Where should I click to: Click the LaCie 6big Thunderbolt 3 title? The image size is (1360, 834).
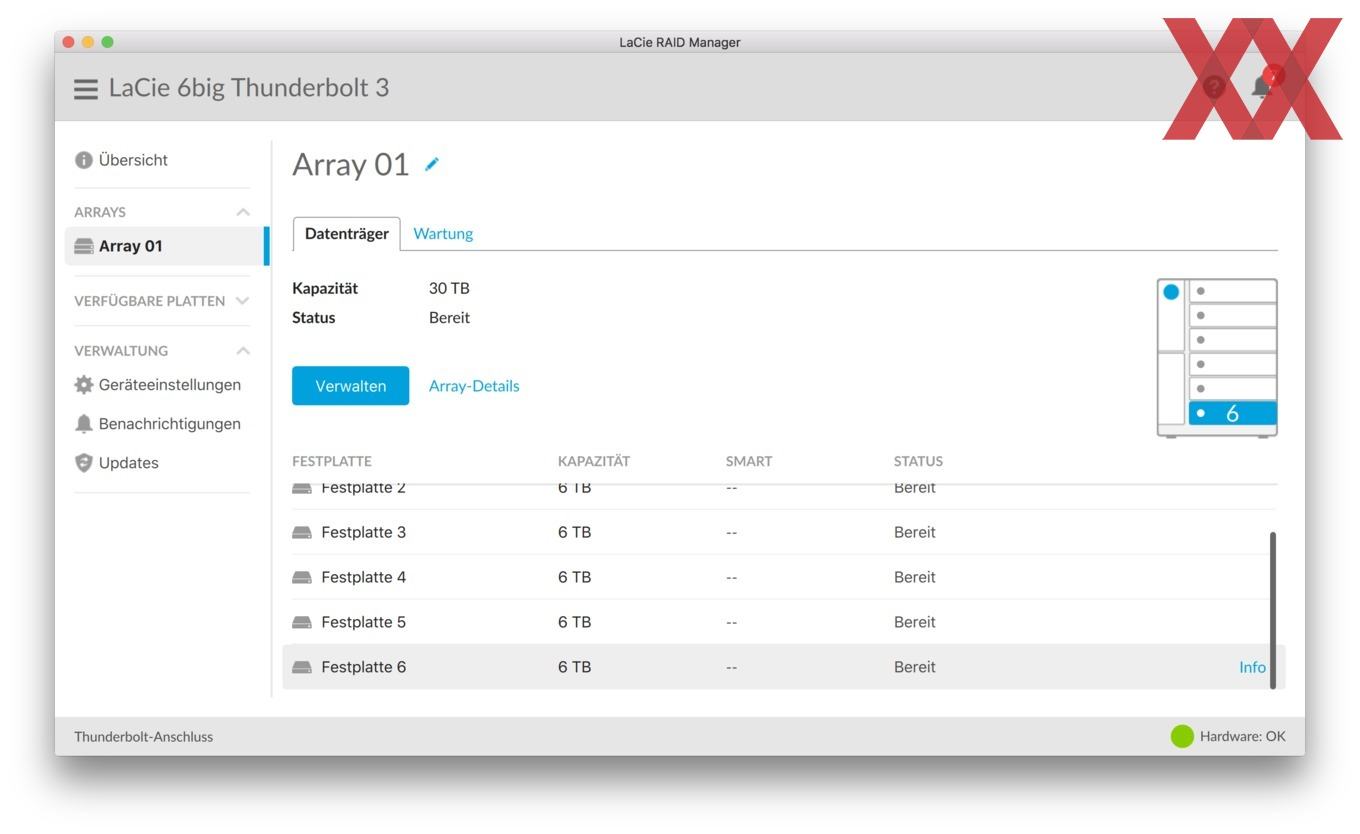249,88
